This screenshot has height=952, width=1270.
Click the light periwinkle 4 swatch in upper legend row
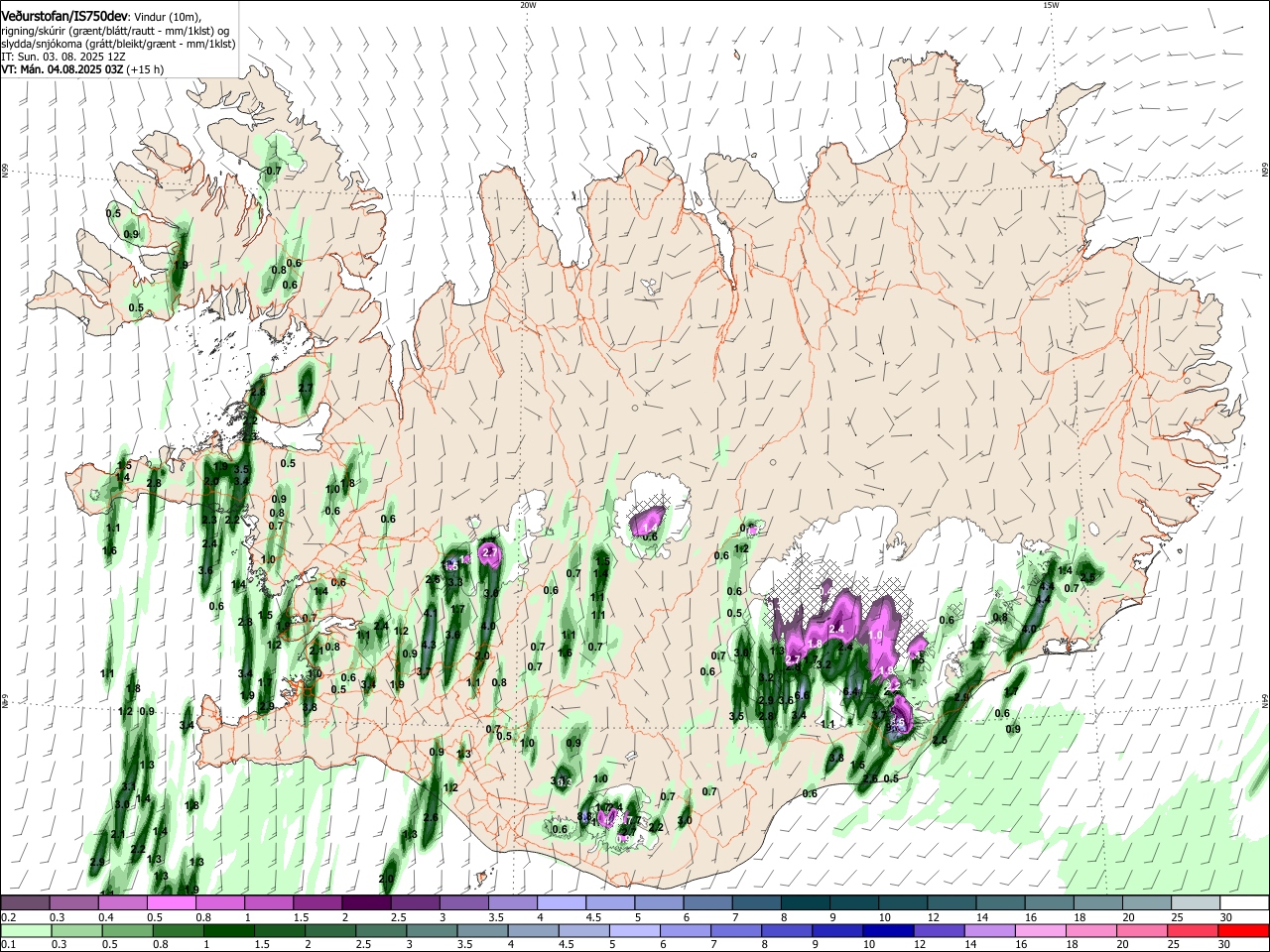click(x=562, y=902)
